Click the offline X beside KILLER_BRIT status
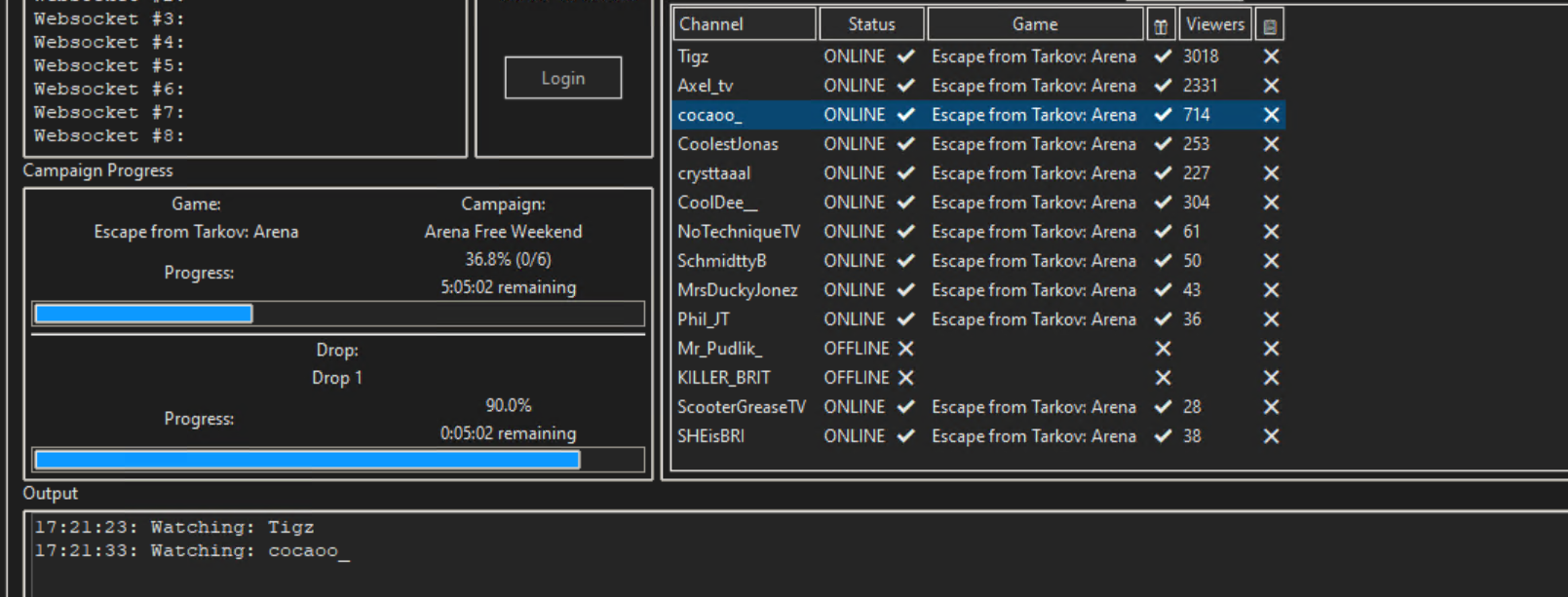 point(906,378)
